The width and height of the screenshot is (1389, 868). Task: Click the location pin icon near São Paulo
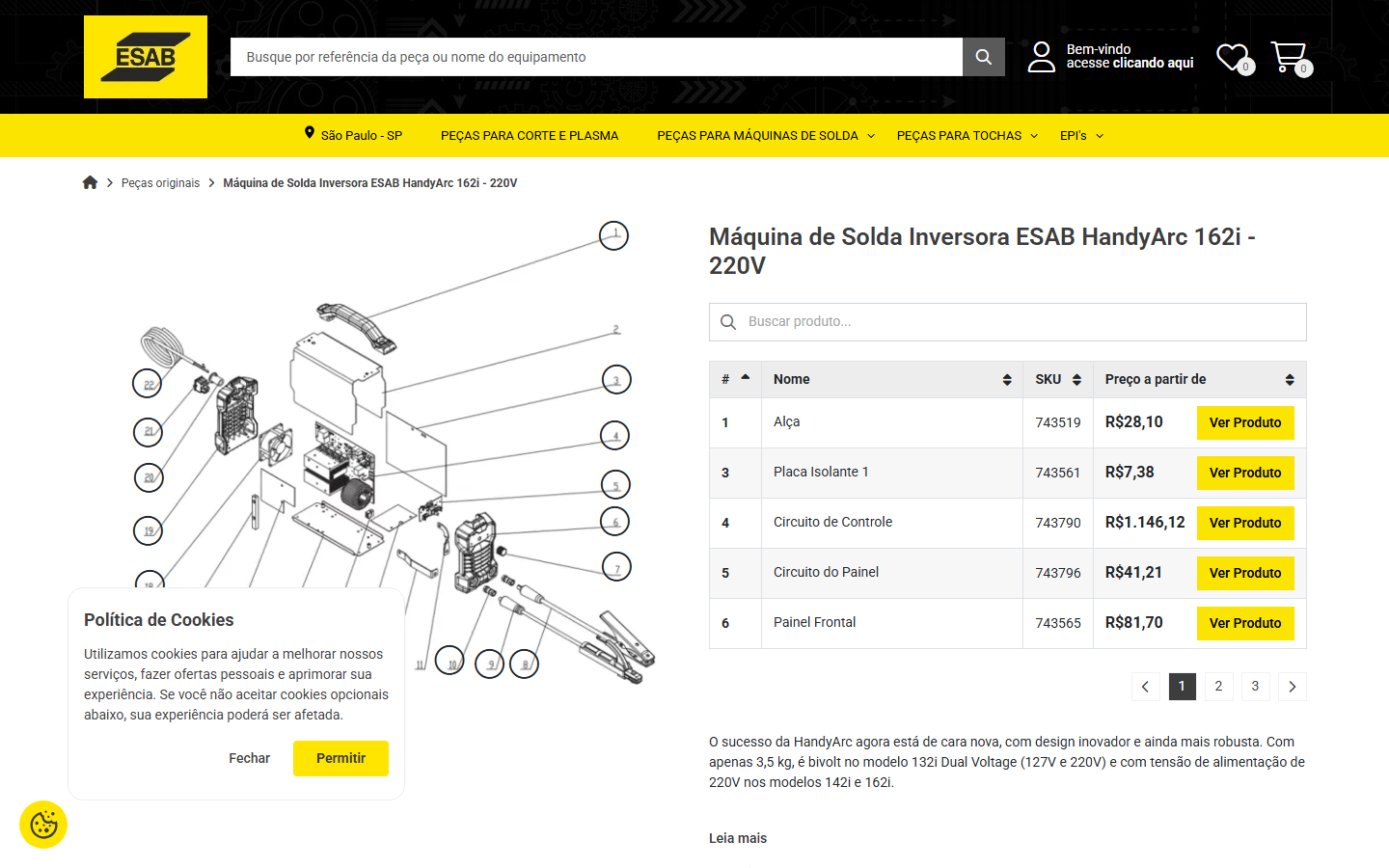coord(310,133)
